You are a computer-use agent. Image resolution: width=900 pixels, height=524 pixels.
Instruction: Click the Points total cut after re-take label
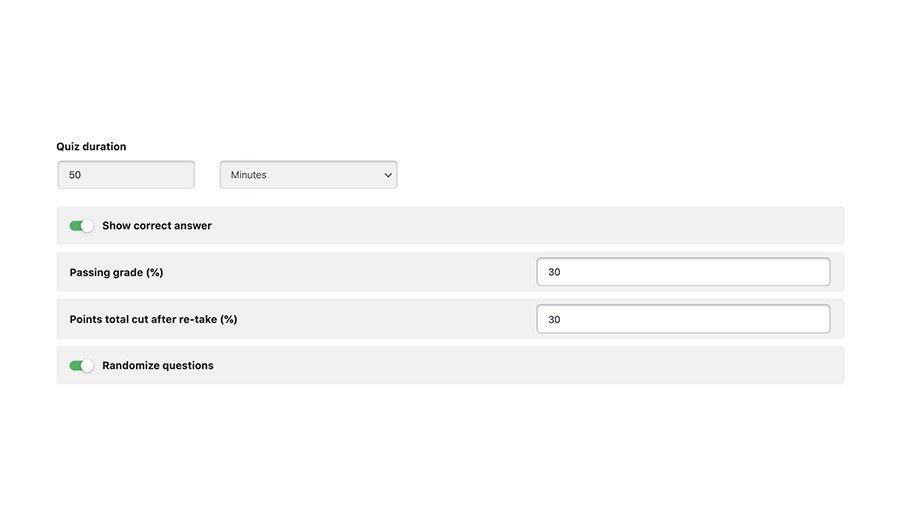coord(153,319)
